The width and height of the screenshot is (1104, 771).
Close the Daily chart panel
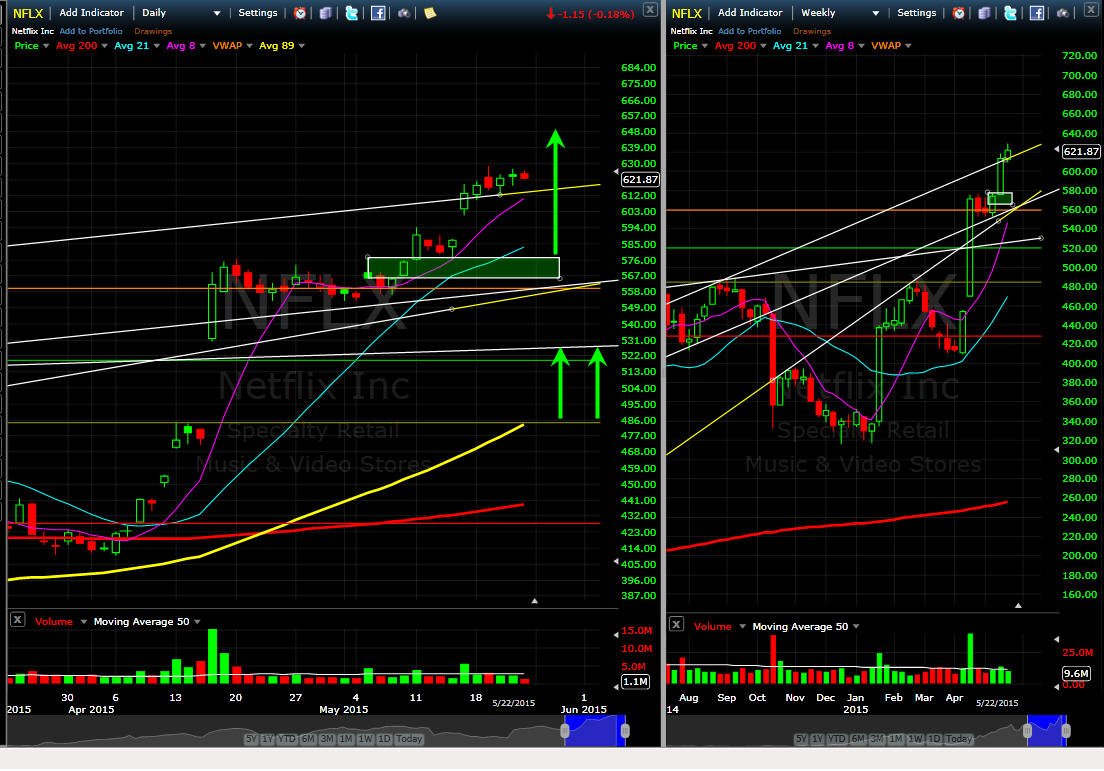[x=650, y=10]
